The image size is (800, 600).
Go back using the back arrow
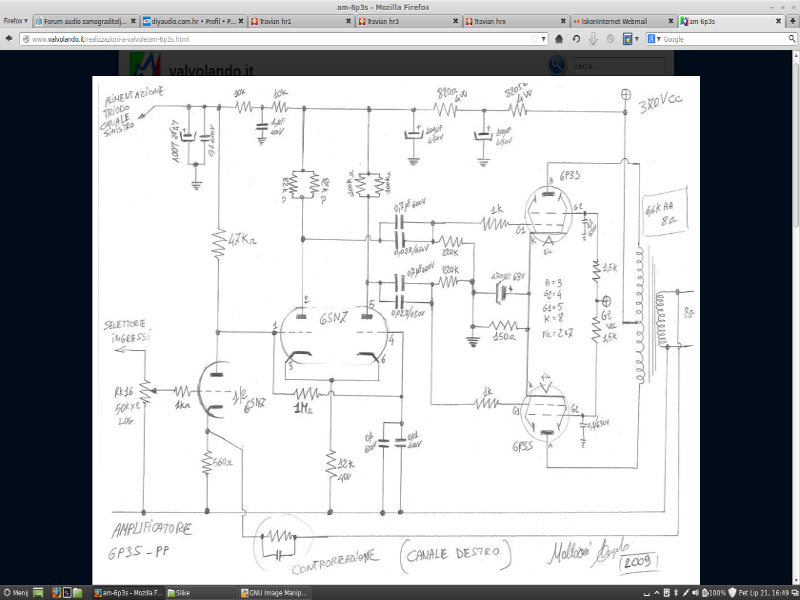coord(10,39)
